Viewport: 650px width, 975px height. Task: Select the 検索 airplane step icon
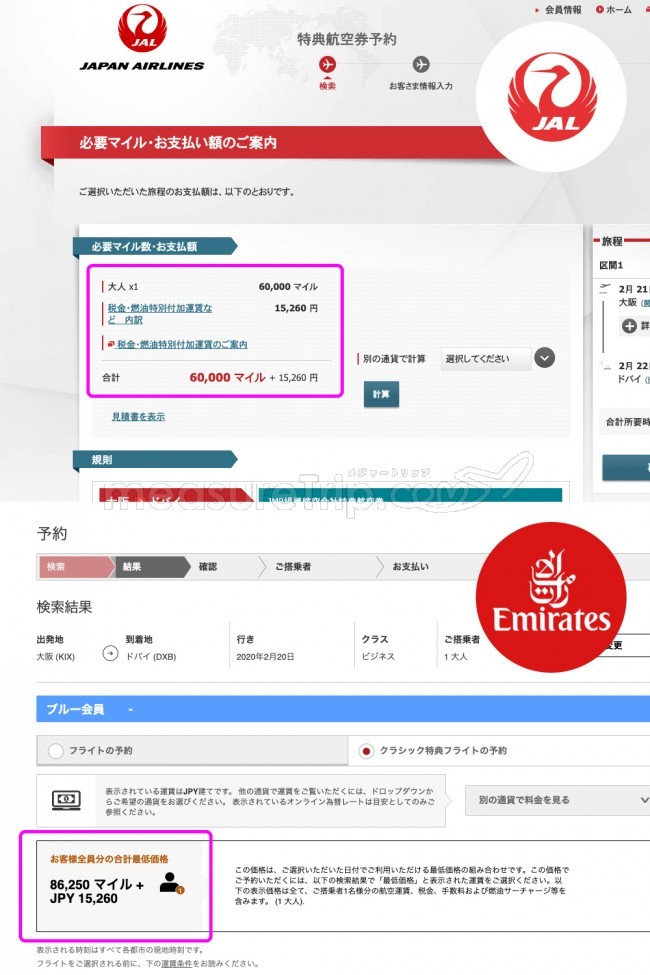coord(327,65)
